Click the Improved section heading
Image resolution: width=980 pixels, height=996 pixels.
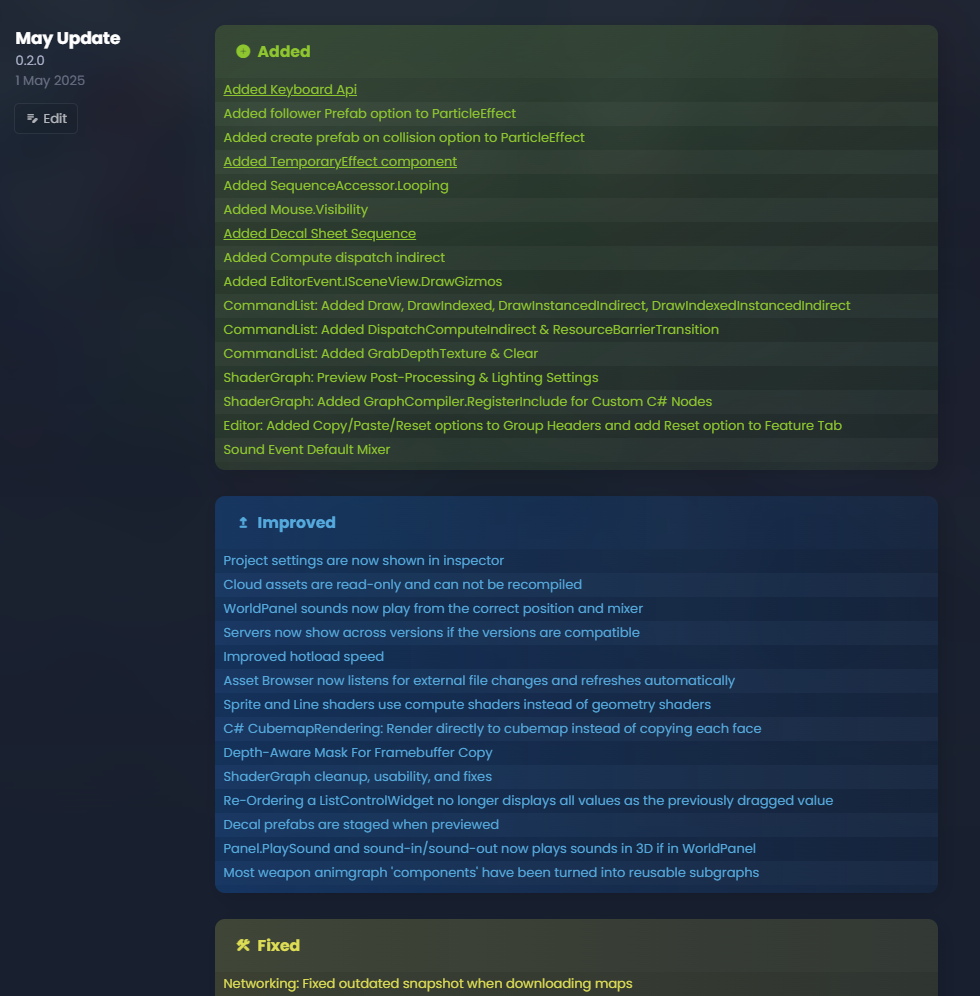[296, 522]
